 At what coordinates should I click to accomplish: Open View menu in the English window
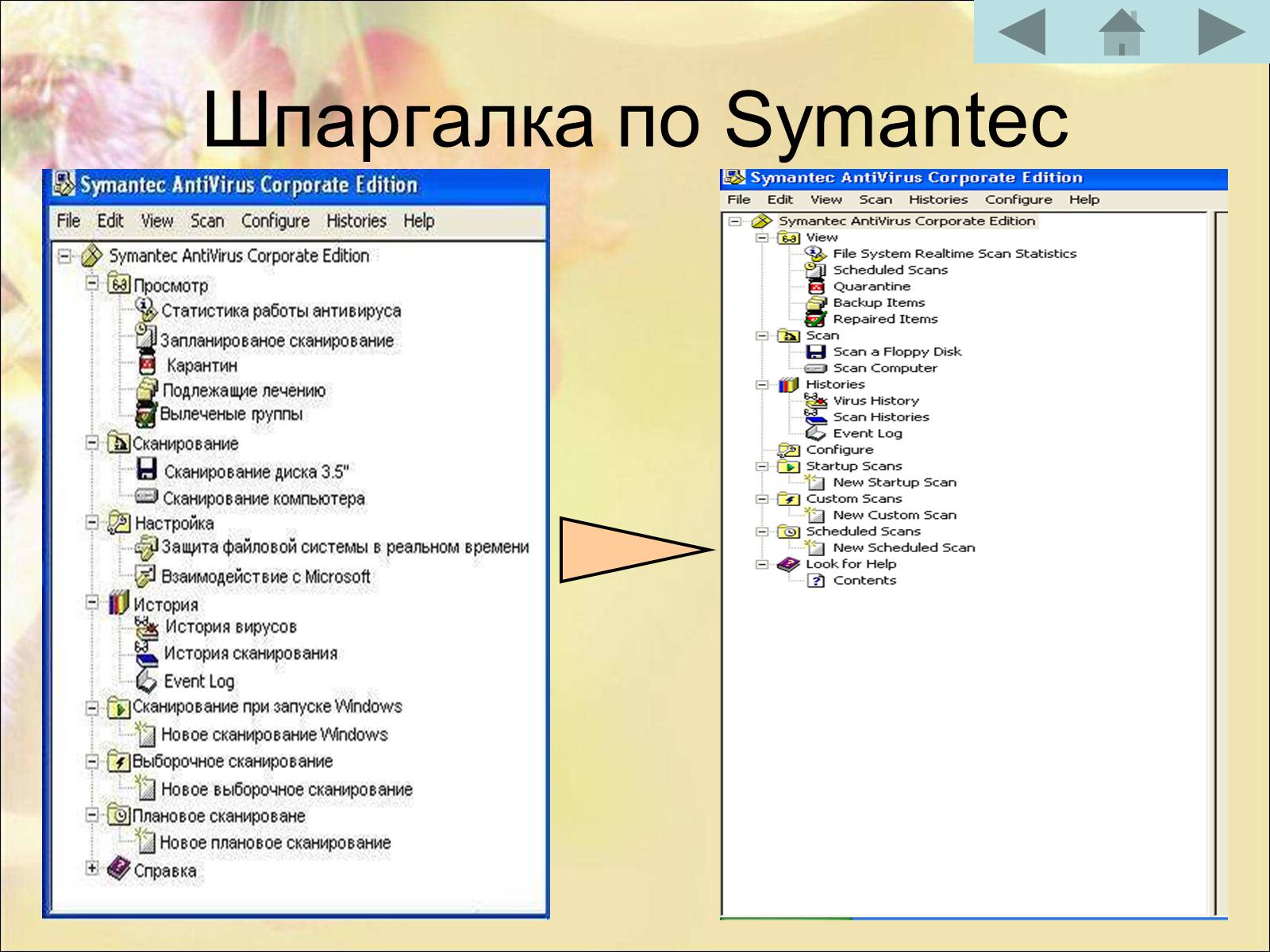826,200
